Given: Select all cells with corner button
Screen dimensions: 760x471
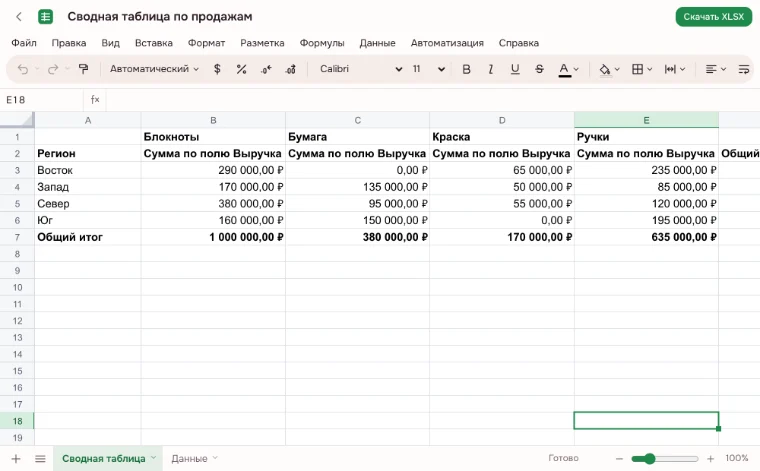Looking at the screenshot, I should tap(17, 120).
